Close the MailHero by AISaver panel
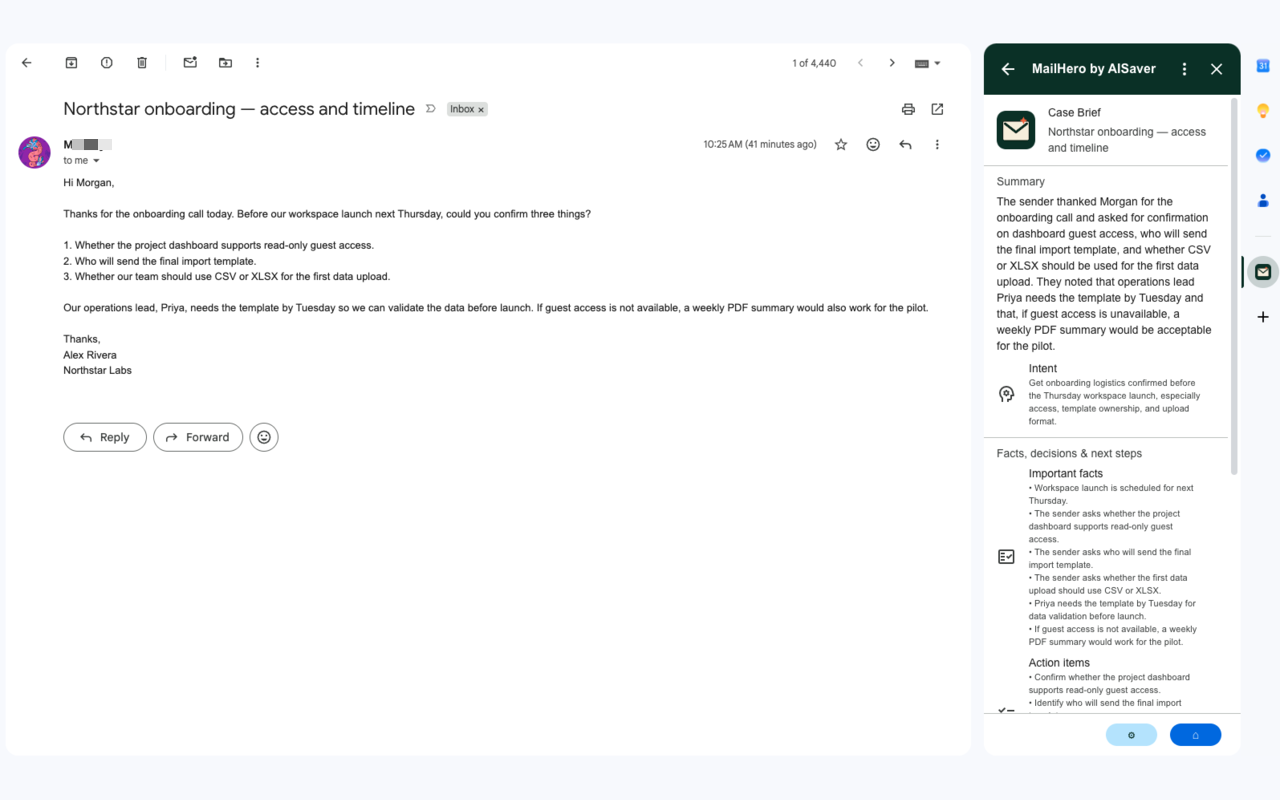The height and width of the screenshot is (800, 1280). [1216, 69]
